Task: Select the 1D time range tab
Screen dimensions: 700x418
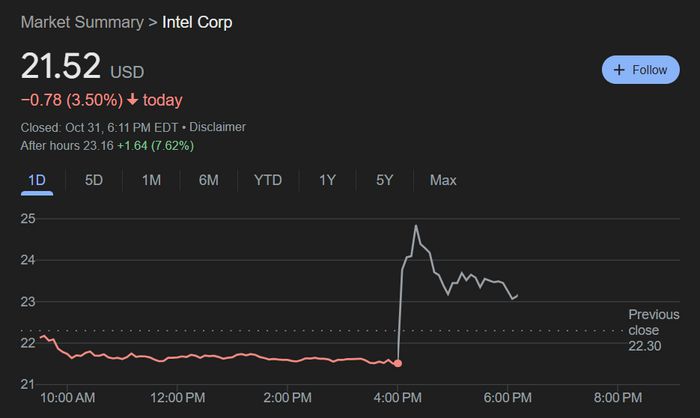Action: pyautogui.click(x=37, y=180)
